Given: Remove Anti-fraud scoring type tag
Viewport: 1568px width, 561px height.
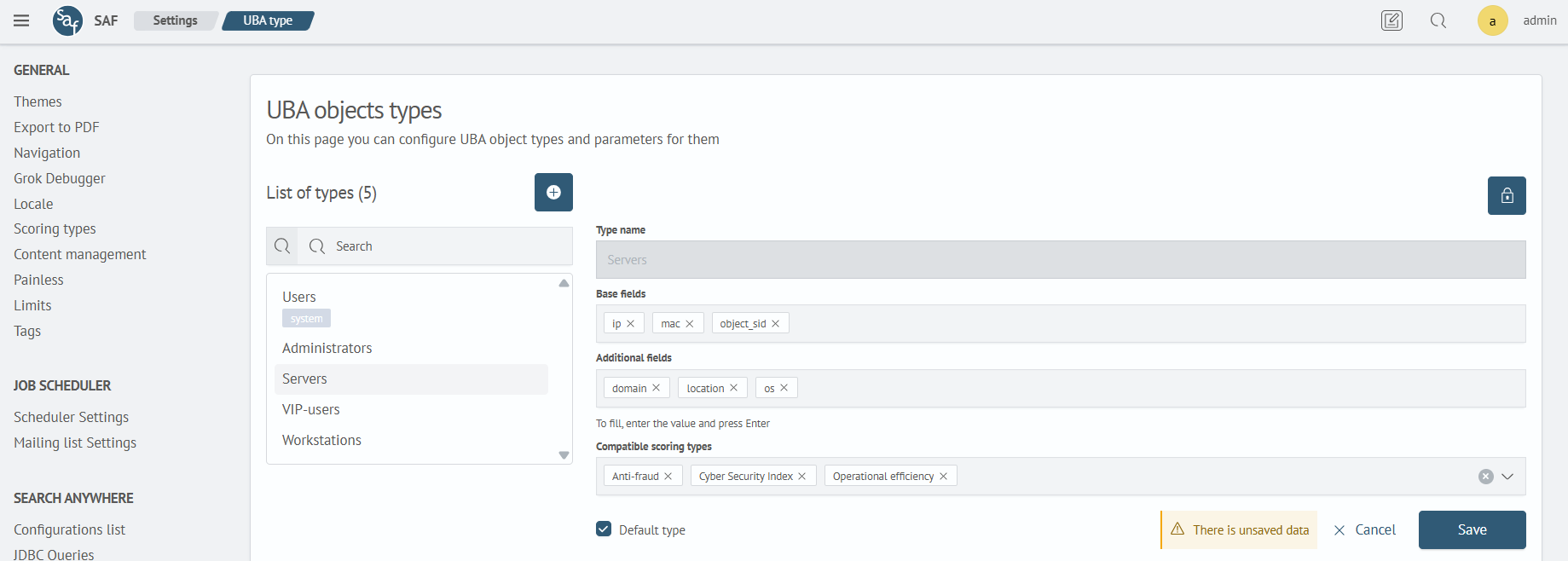Looking at the screenshot, I should [x=668, y=477].
